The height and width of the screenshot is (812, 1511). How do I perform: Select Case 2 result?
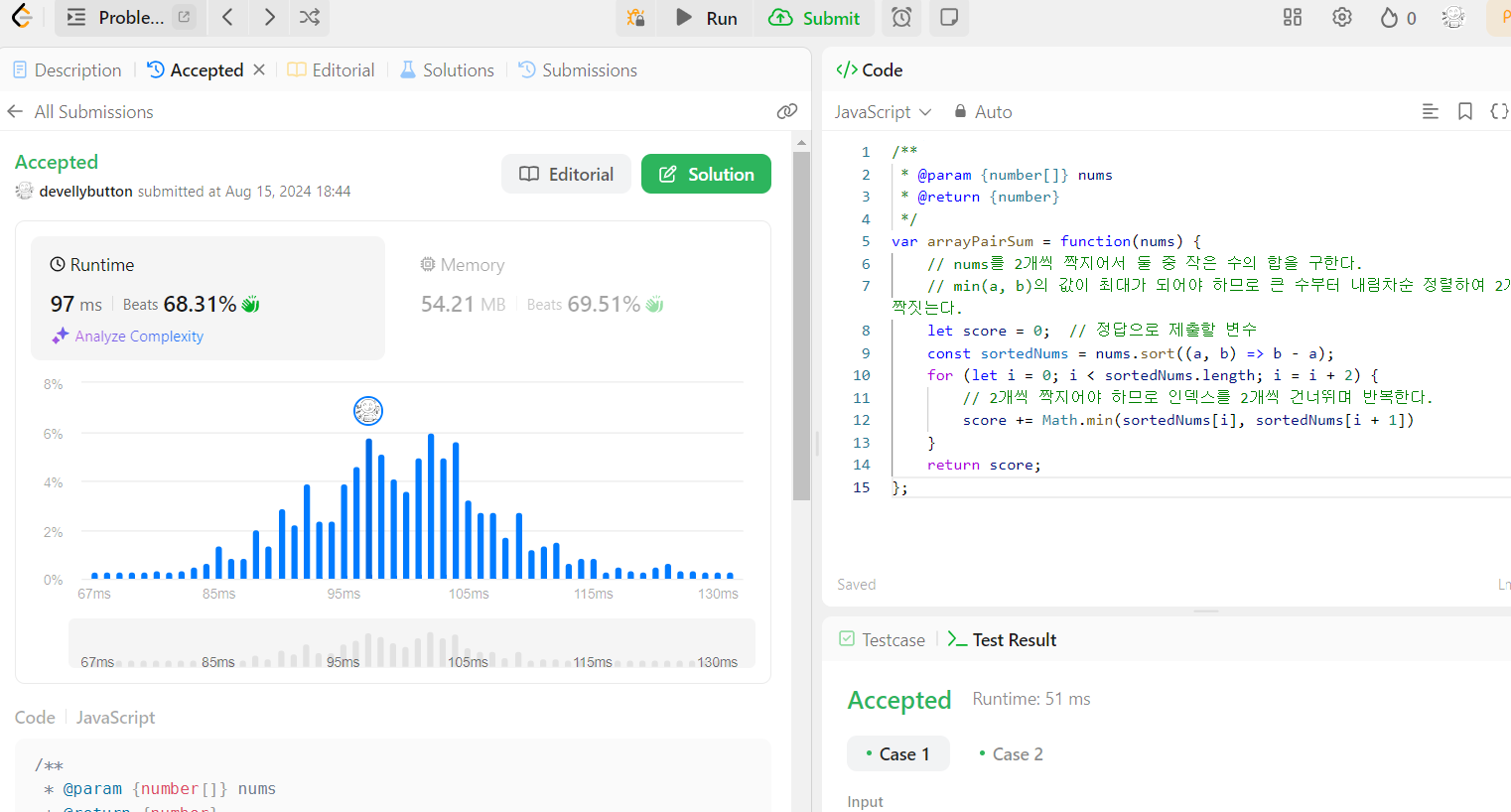1011,753
